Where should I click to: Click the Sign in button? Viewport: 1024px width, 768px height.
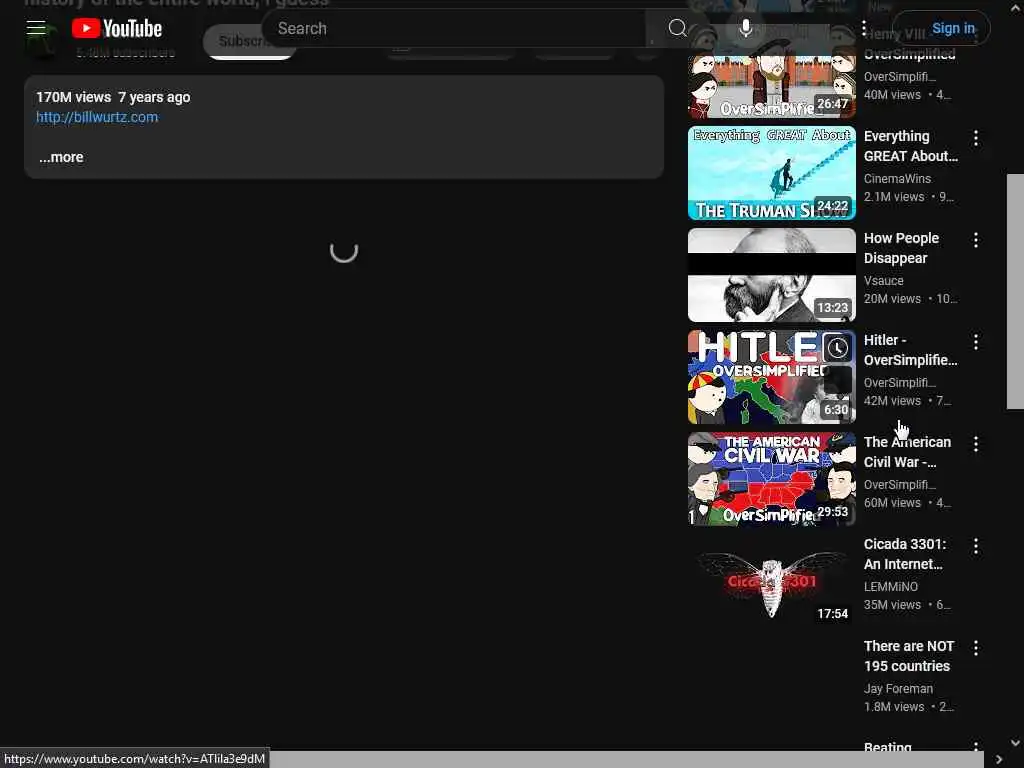[953, 28]
